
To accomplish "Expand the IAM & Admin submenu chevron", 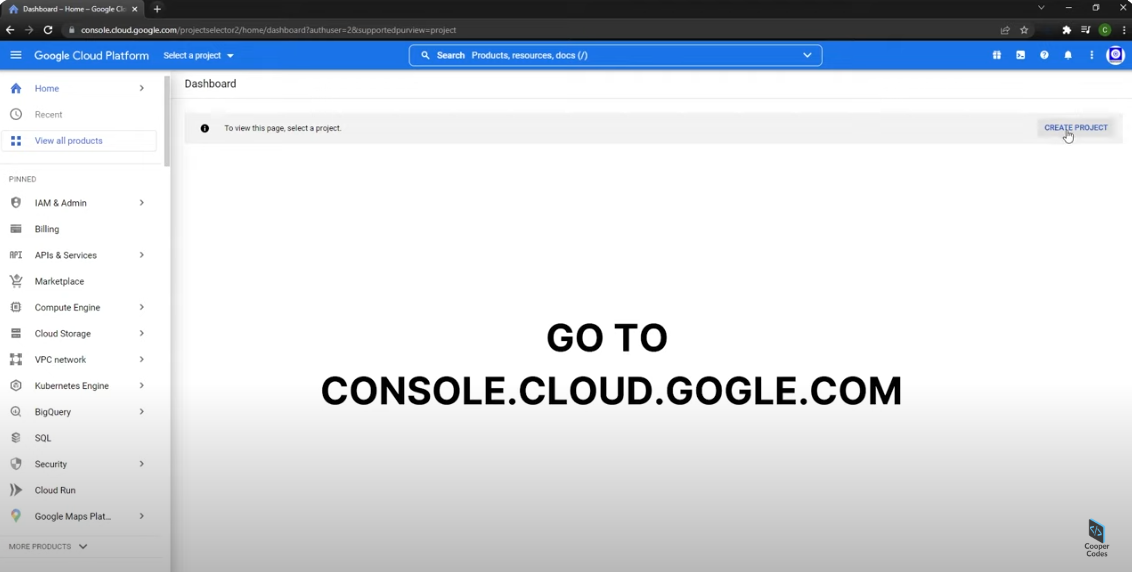I will click(x=142, y=203).
